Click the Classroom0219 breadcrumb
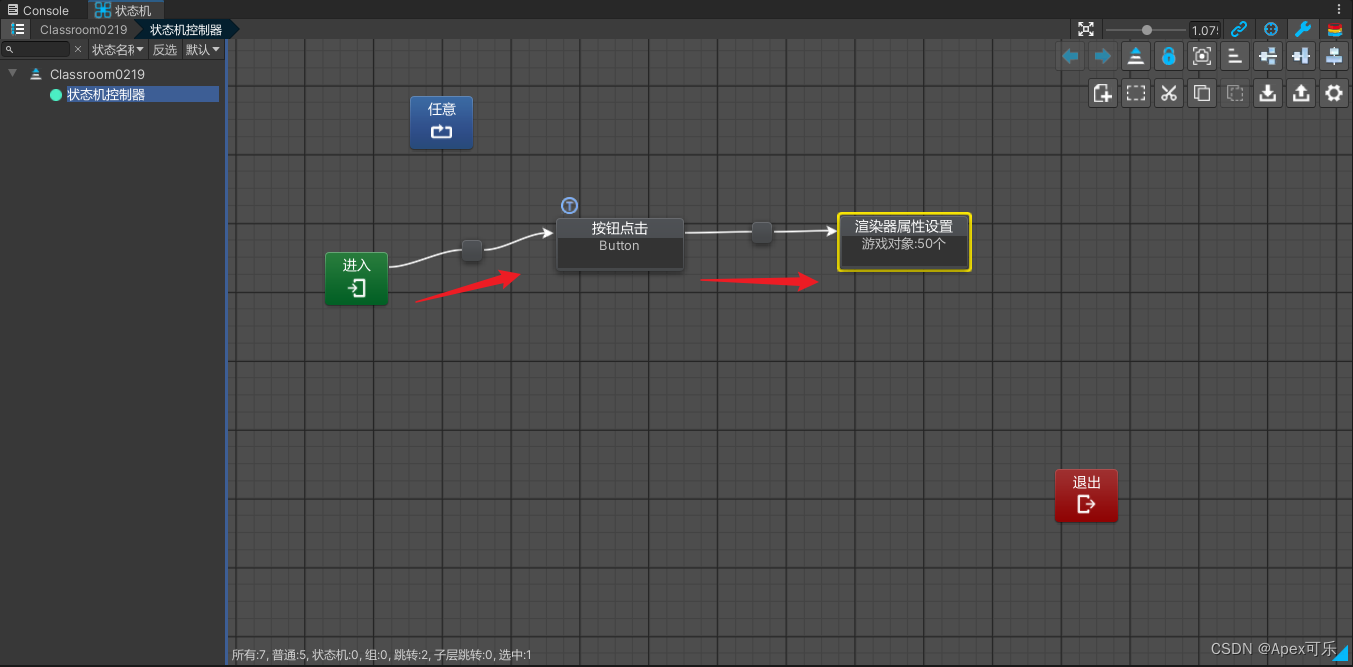 [84, 30]
